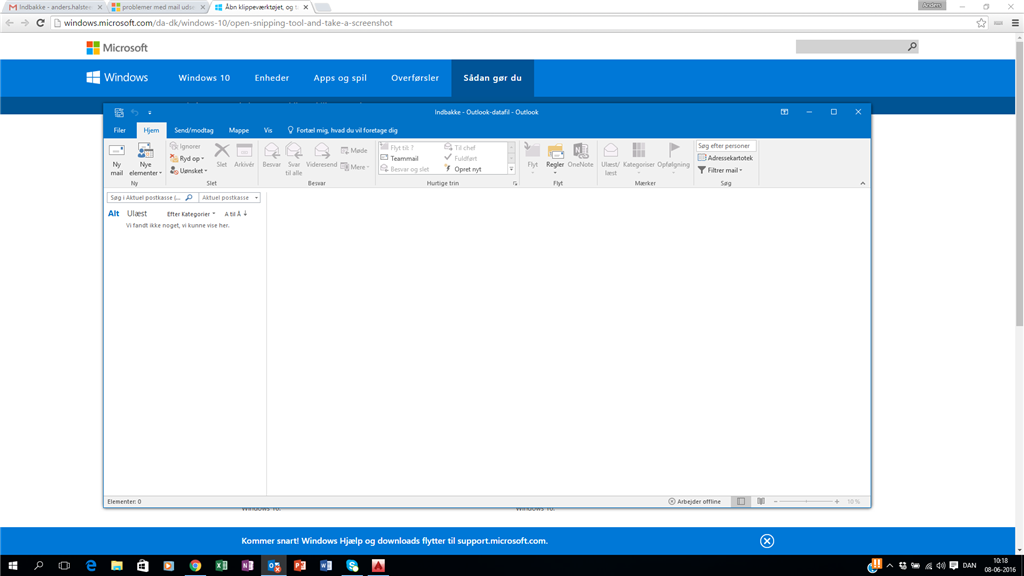
Task: Open Kategoriser categories menu
Action: tap(639, 158)
